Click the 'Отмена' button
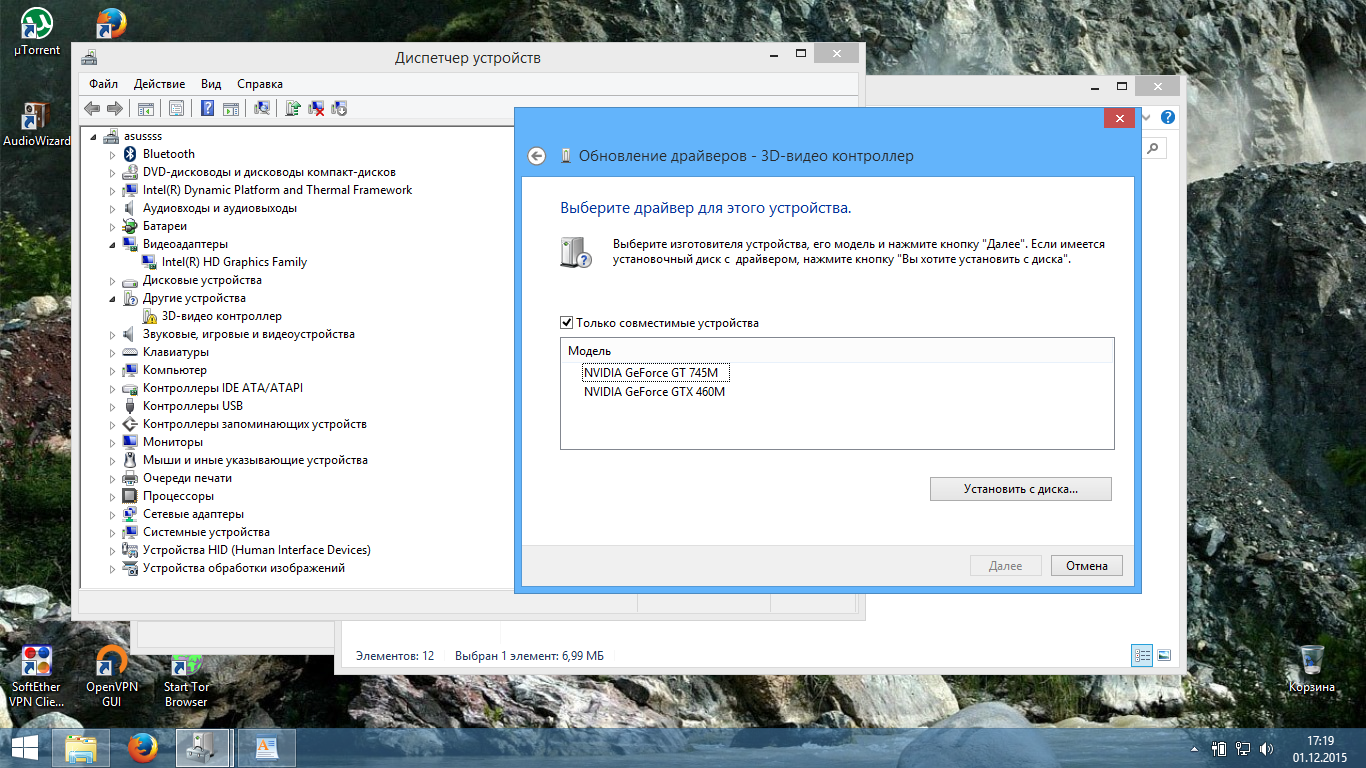This screenshot has width=1366, height=768. point(1087,566)
